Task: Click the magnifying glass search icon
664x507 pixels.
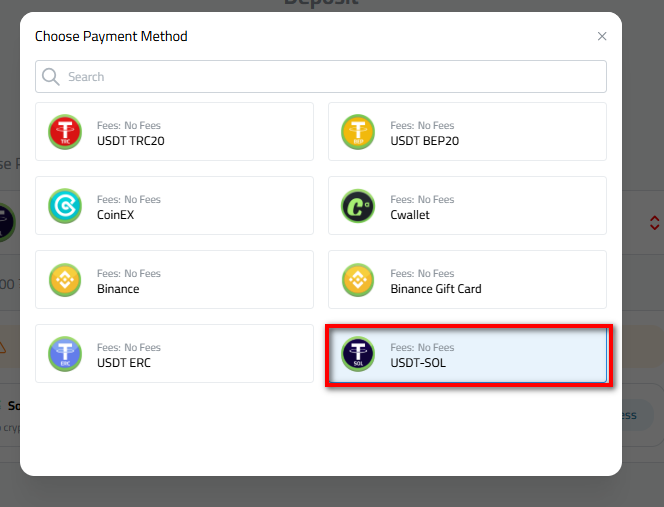Action: (50, 77)
